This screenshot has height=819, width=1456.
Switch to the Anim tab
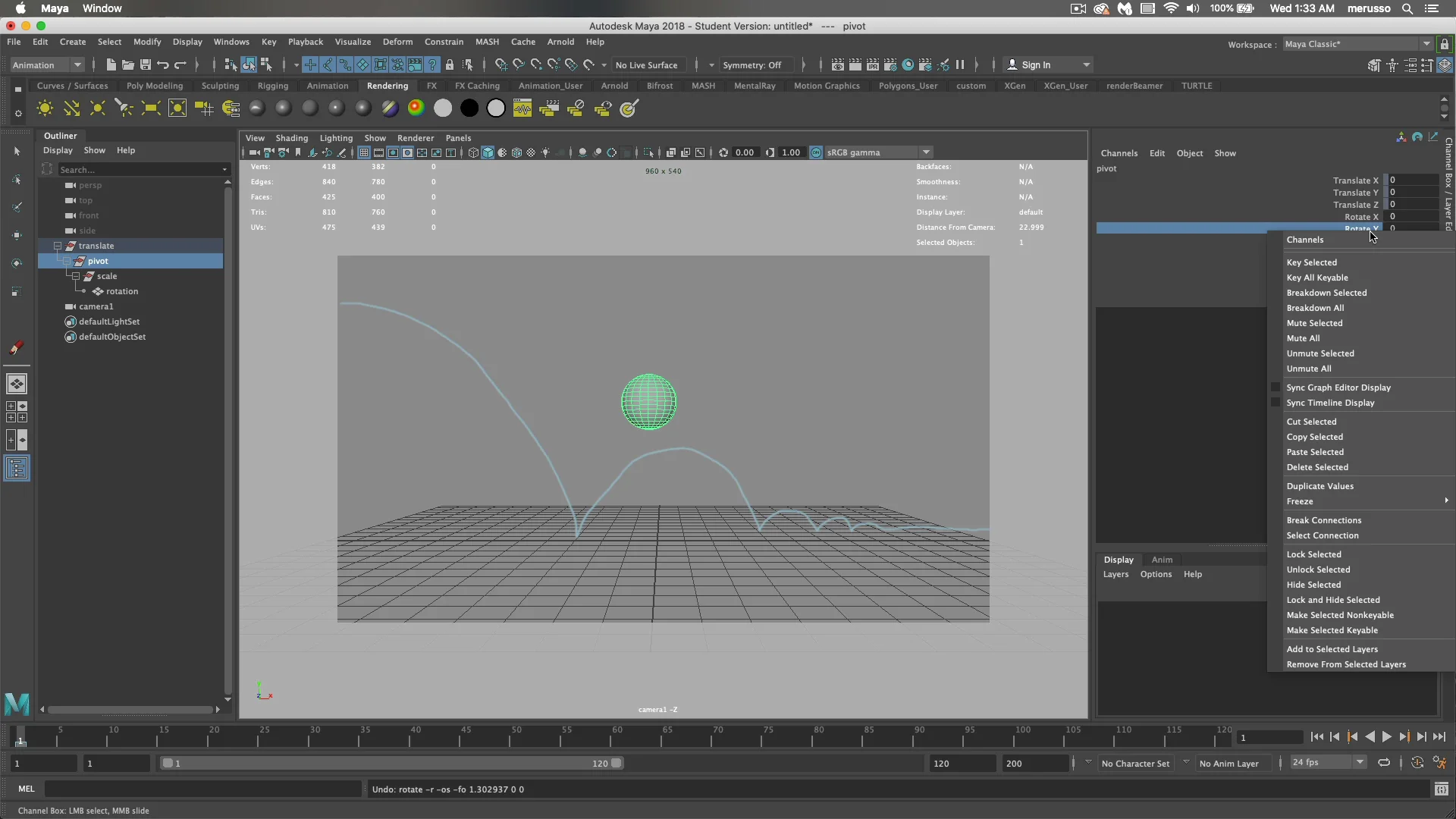[1162, 560]
